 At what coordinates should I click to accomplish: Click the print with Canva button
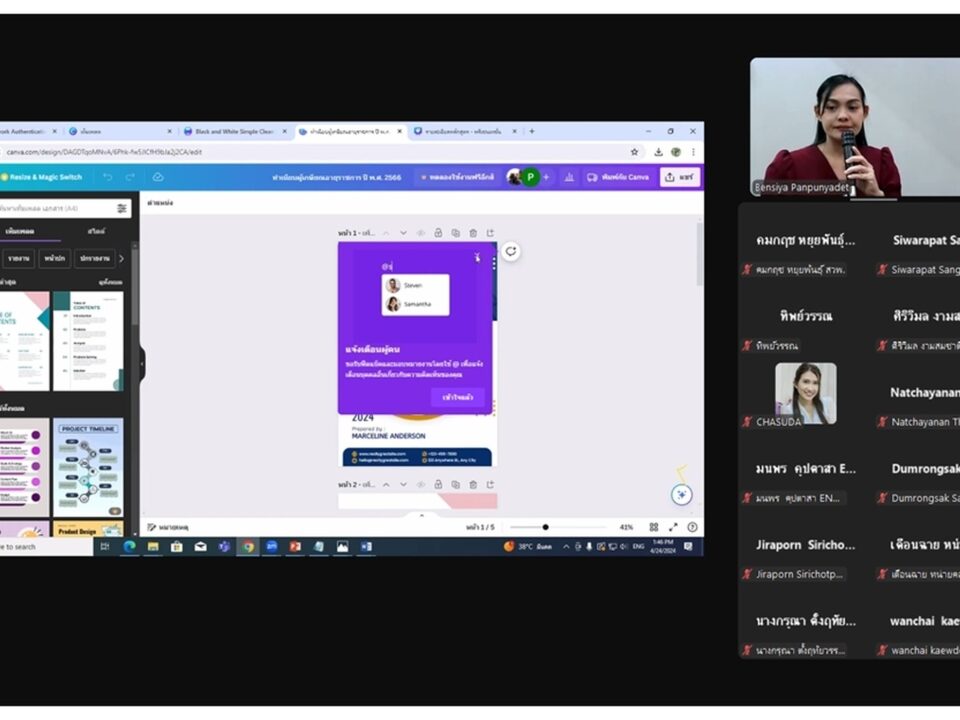(x=618, y=177)
